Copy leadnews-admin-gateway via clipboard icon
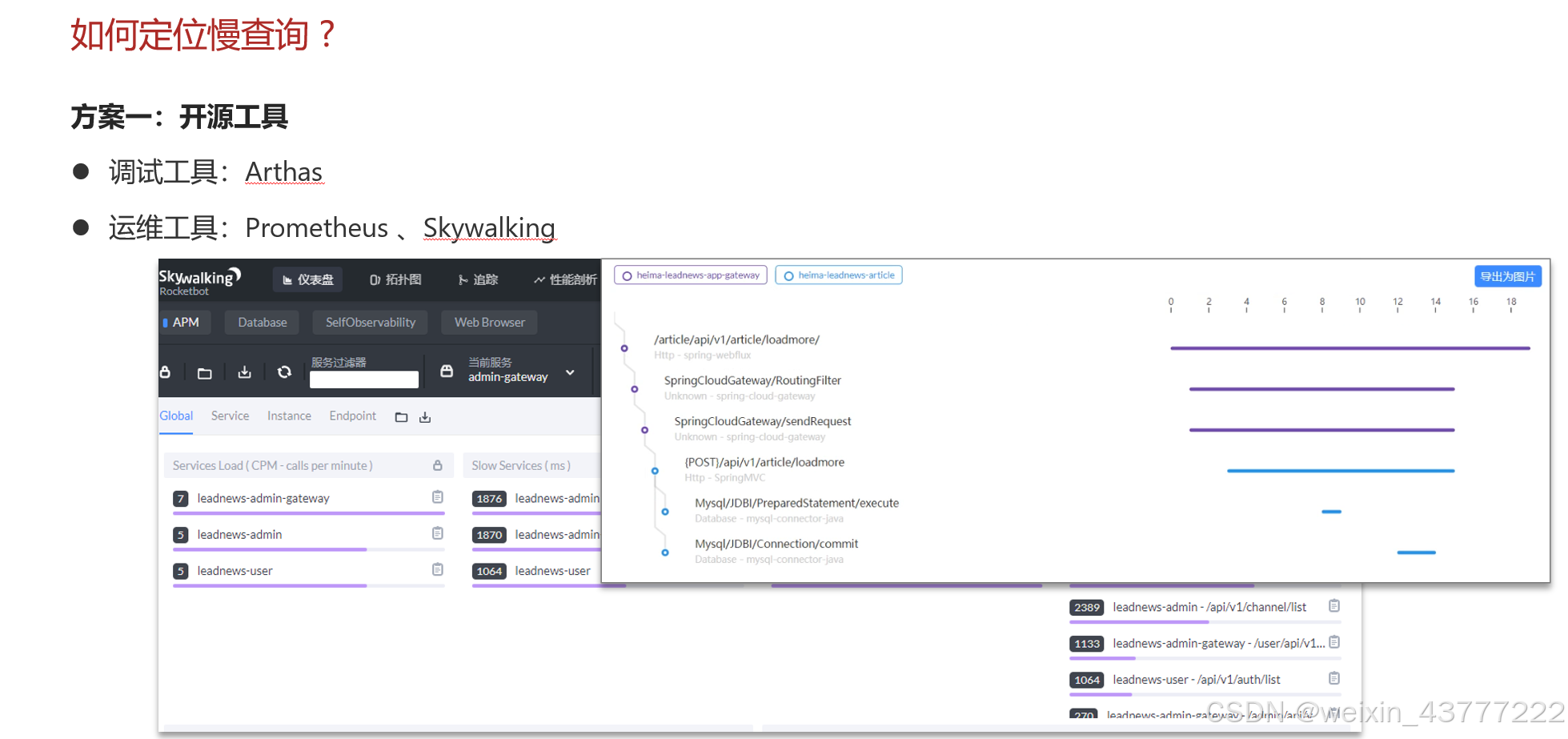This screenshot has height=739, width=1568. (438, 497)
